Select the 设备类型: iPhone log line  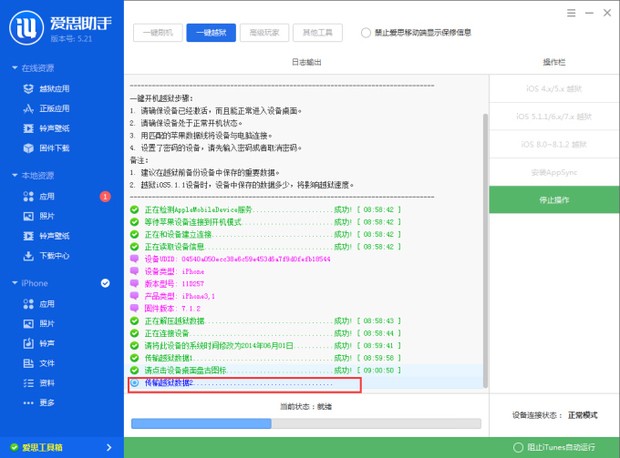[167, 271]
